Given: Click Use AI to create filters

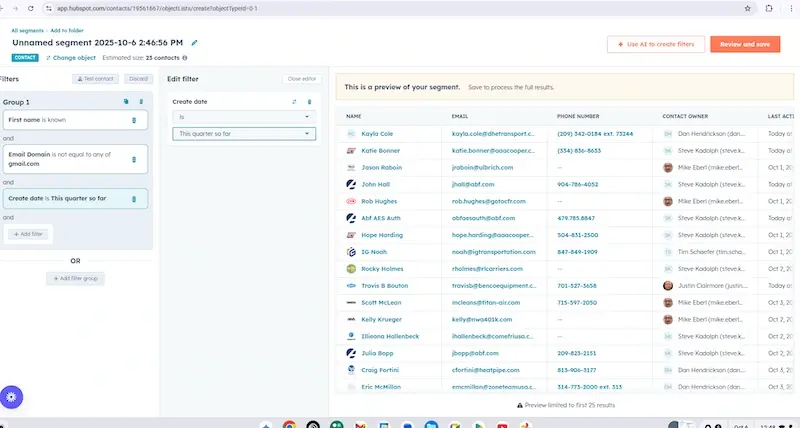Looking at the screenshot, I should click(x=656, y=44).
